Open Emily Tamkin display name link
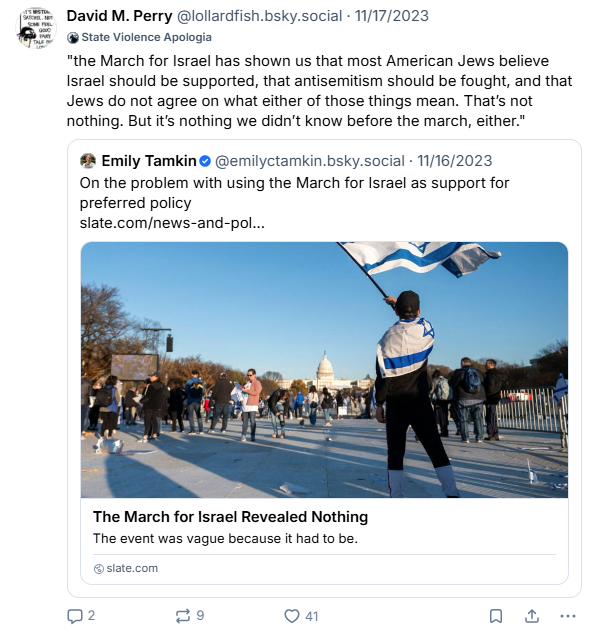The image size is (597, 635). tap(149, 161)
